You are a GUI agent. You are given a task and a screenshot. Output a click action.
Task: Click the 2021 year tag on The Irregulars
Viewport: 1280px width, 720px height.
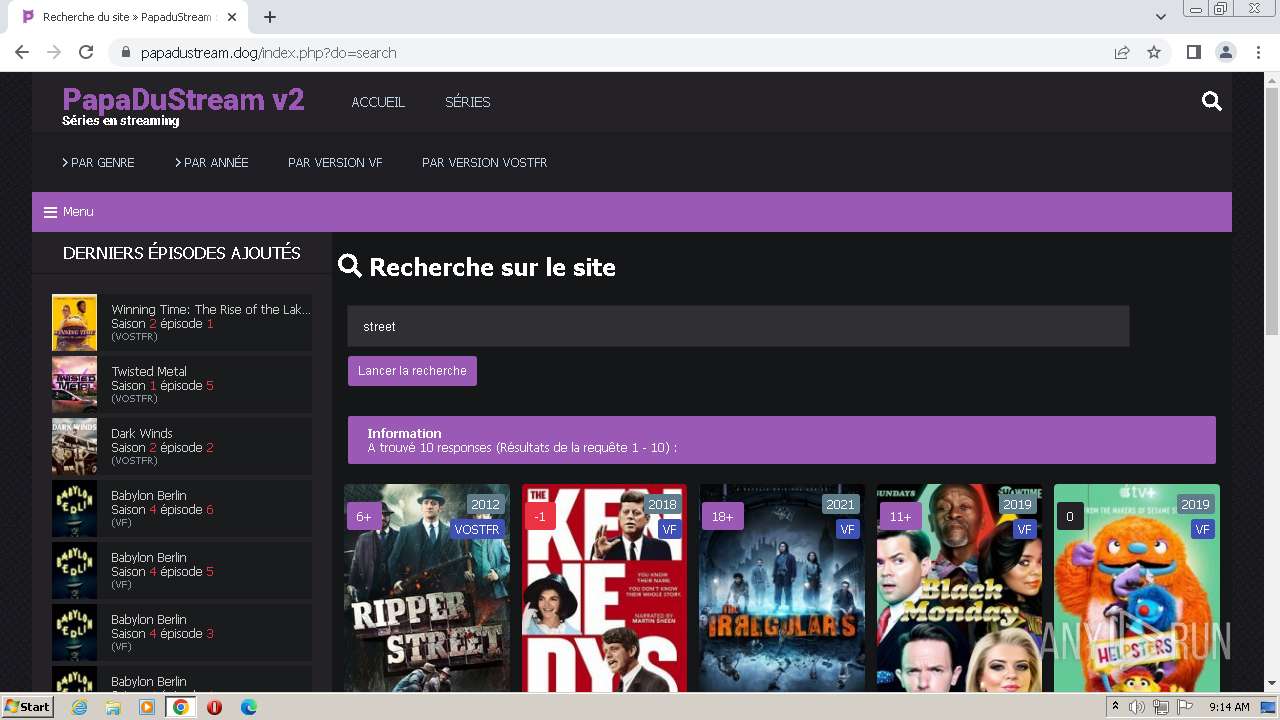[840, 505]
